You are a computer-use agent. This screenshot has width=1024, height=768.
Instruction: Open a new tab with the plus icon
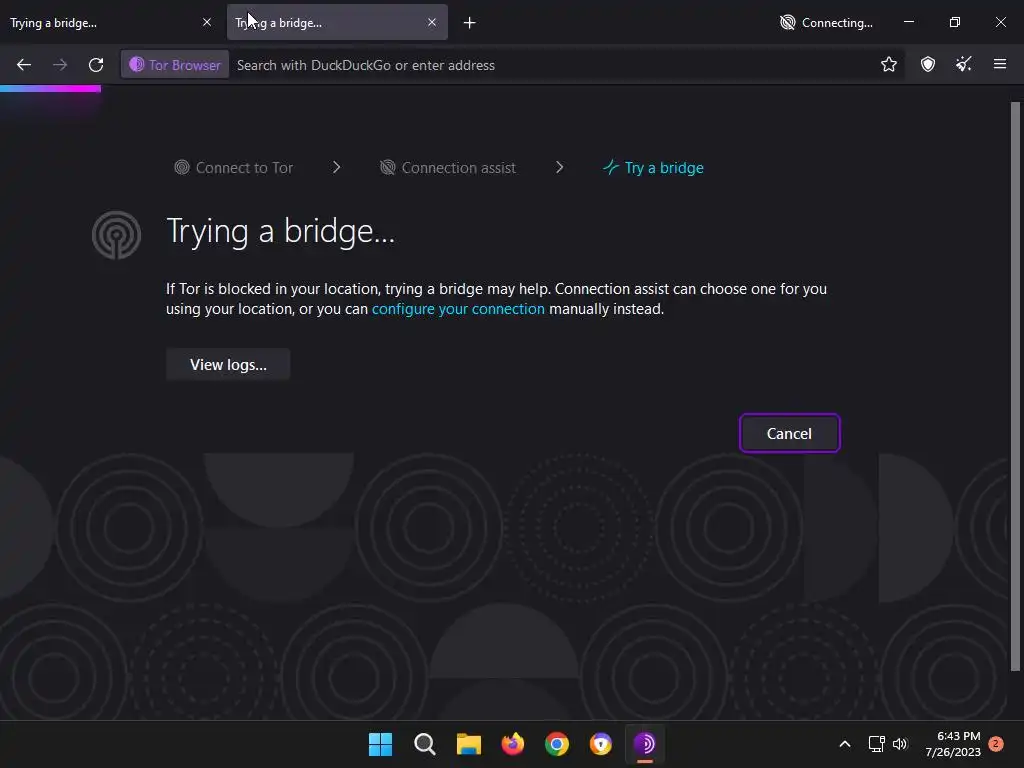coord(470,23)
